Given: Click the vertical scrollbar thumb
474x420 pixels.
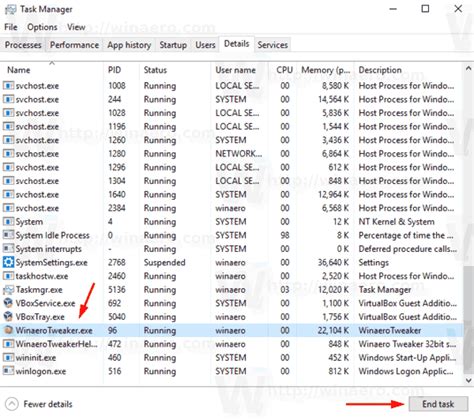Looking at the screenshot, I should tap(468, 321).
